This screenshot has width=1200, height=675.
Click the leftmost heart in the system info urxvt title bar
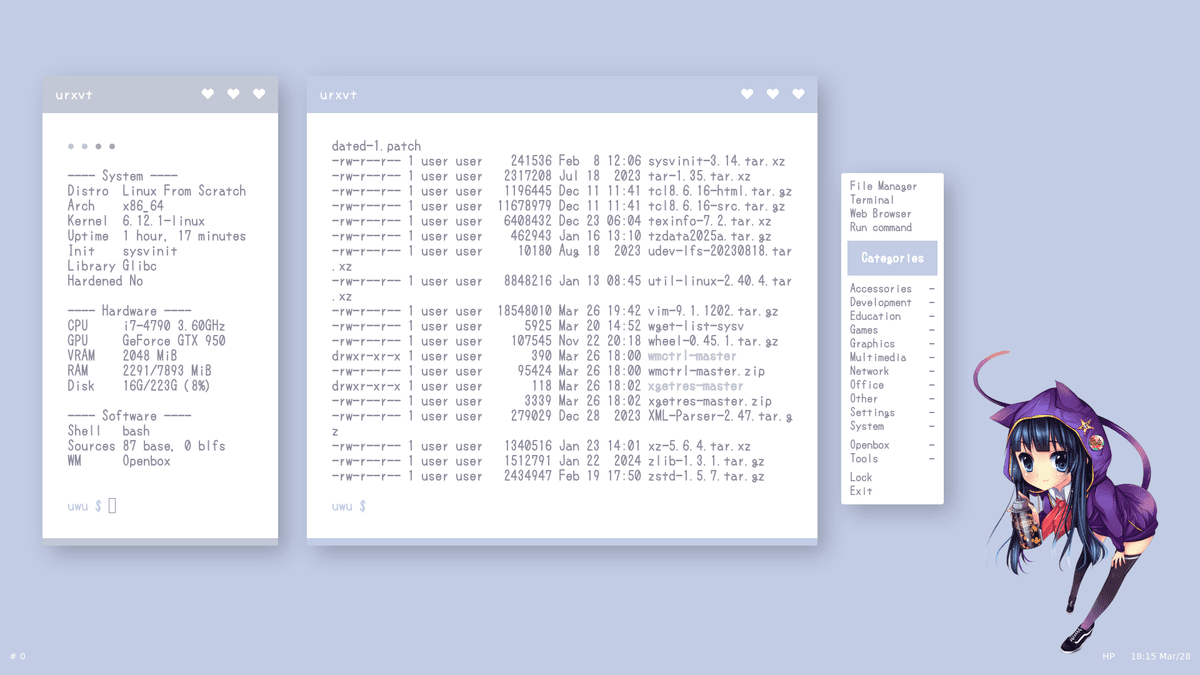pyautogui.click(x=208, y=94)
